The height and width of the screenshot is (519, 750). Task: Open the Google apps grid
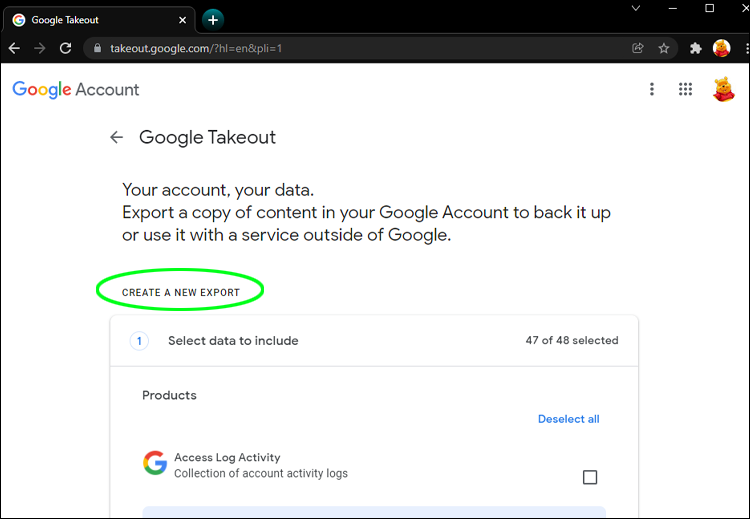coord(685,89)
